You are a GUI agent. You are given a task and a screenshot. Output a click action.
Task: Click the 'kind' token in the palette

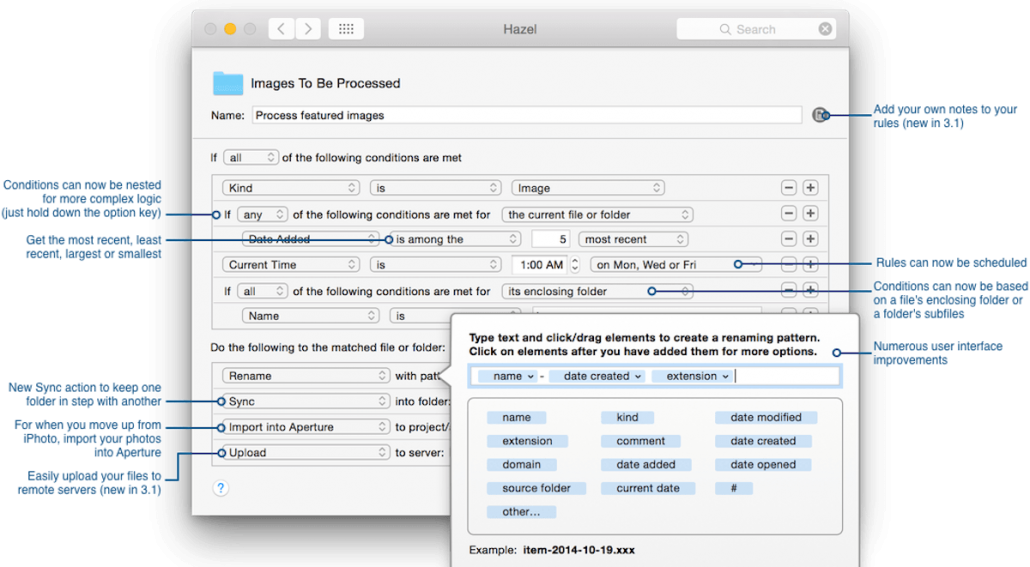(x=627, y=417)
